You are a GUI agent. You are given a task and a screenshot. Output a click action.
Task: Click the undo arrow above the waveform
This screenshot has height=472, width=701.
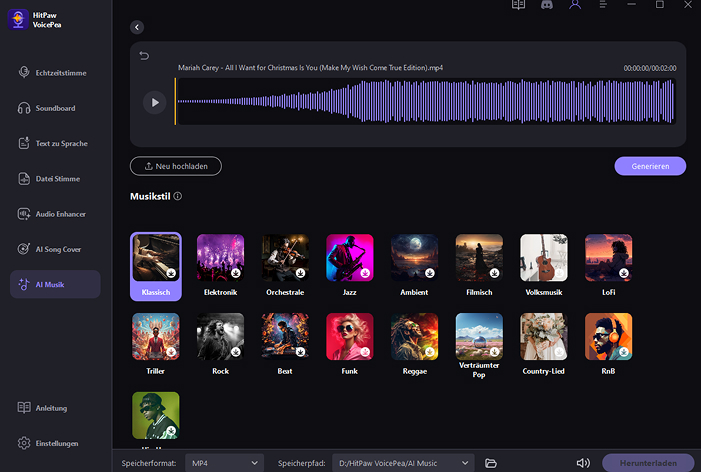click(x=144, y=55)
